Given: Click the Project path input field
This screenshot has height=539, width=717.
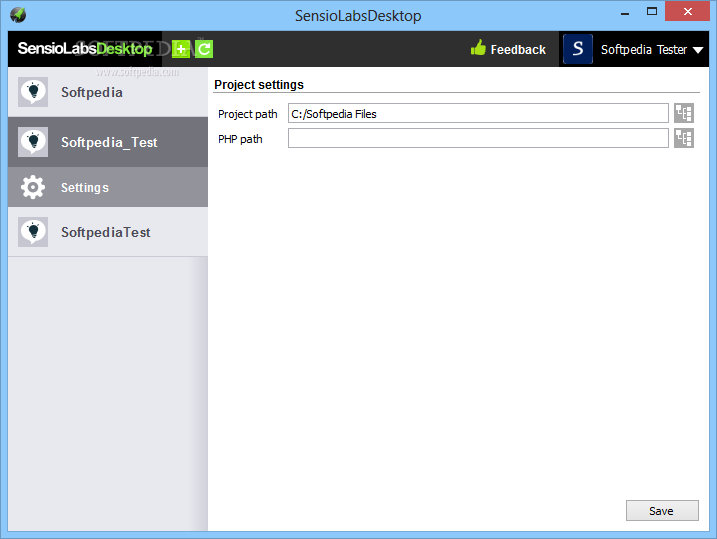Looking at the screenshot, I should (478, 113).
